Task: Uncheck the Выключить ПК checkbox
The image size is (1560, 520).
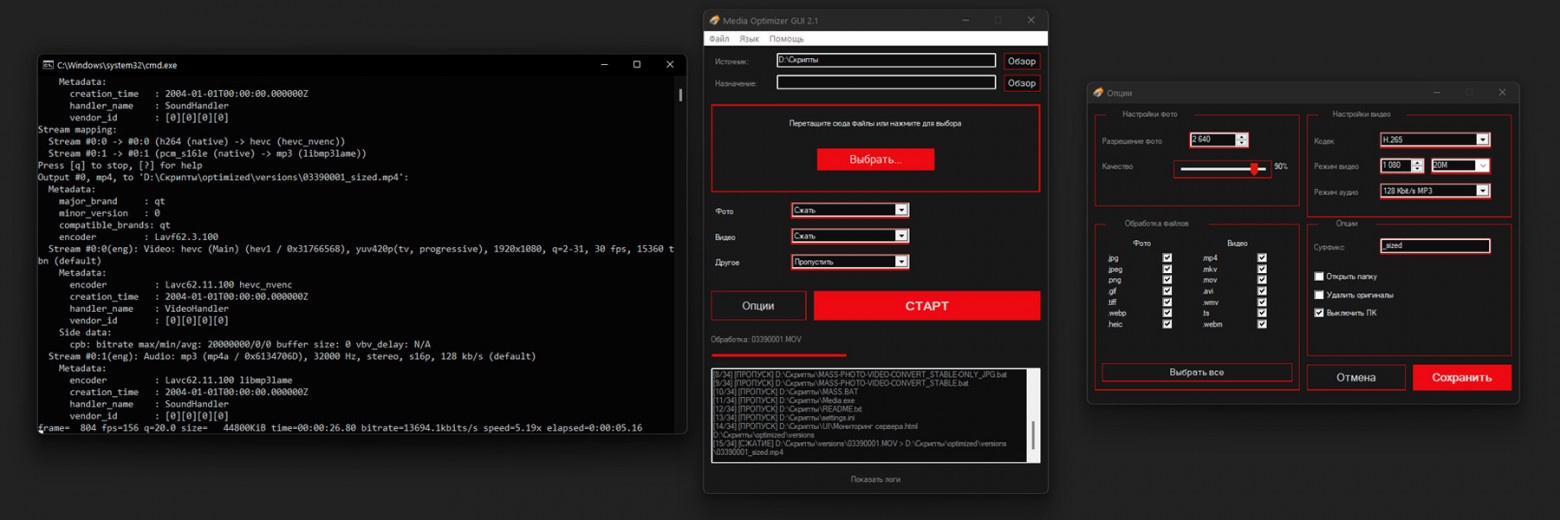Action: point(1320,313)
